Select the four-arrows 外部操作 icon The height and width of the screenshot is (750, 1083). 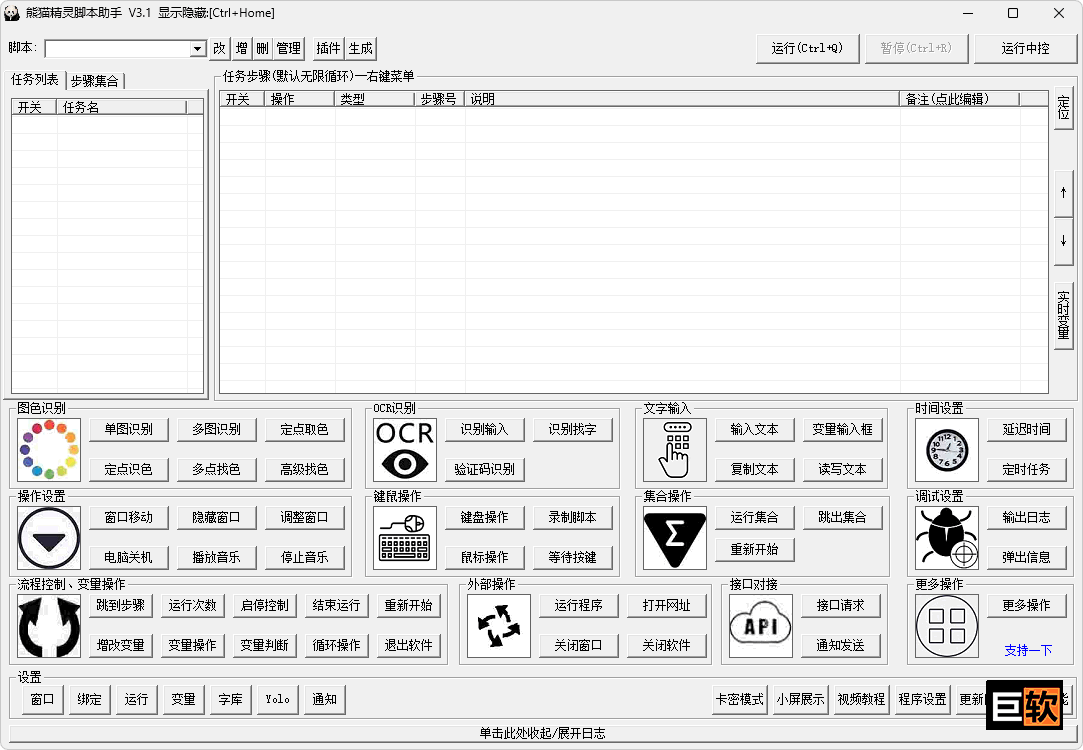tap(497, 626)
